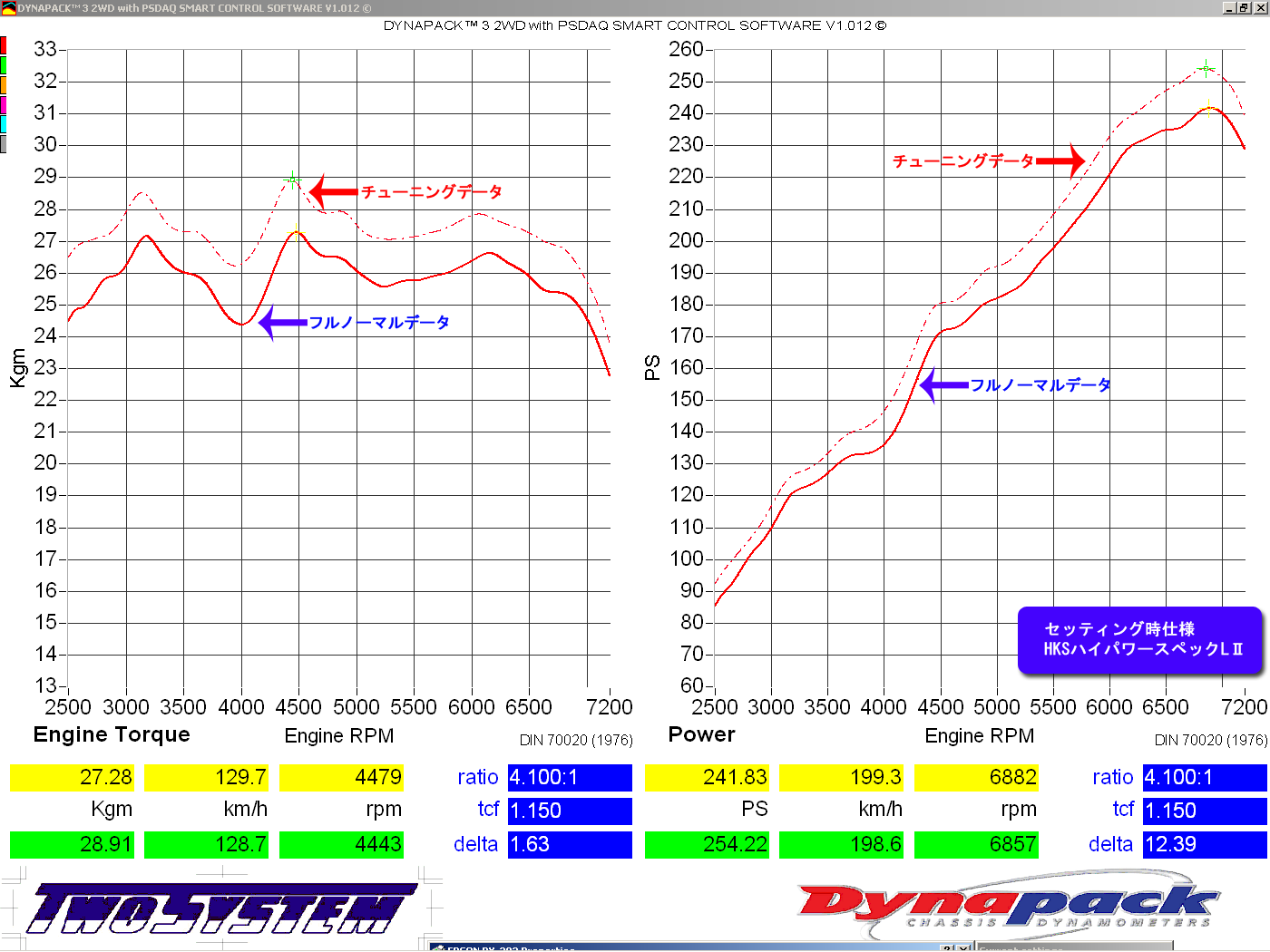Click the yellow 241.83 PS readout
Viewport: 1270px width, 952px height.
[707, 777]
